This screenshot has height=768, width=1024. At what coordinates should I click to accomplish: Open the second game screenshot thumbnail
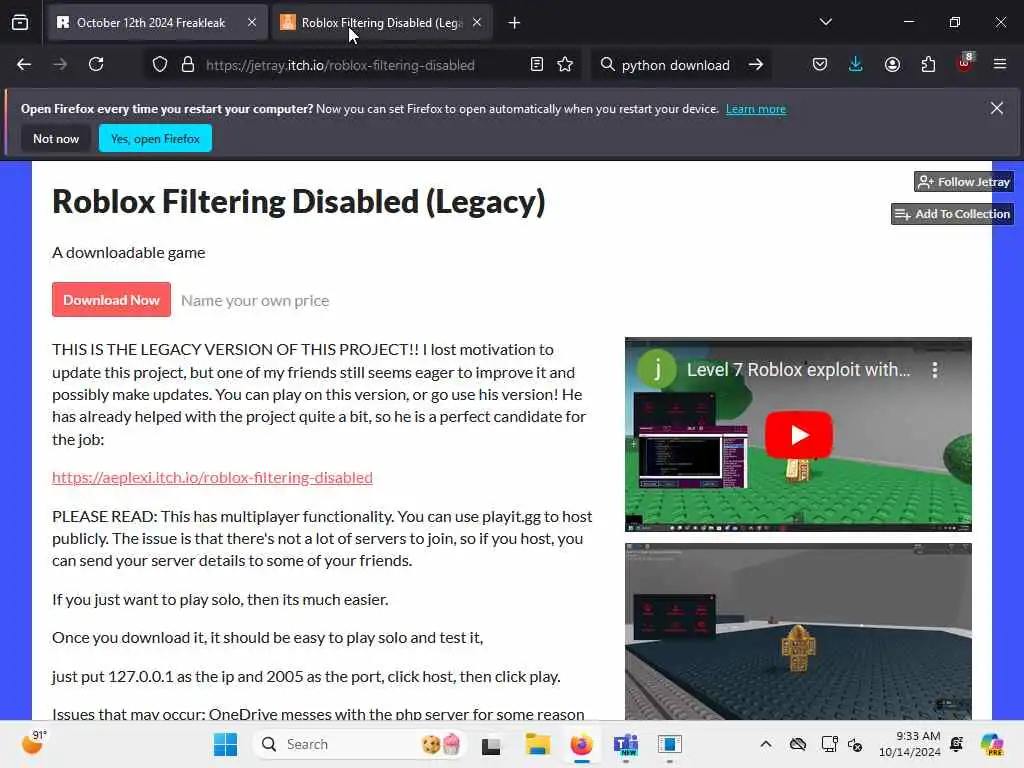(798, 632)
